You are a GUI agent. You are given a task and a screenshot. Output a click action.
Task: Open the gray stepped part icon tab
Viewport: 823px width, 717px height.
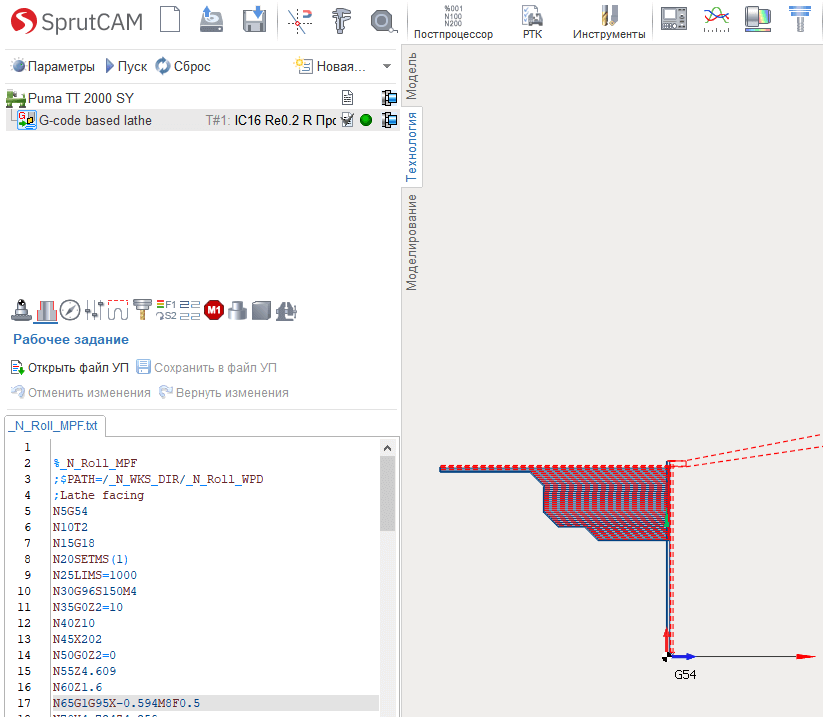(237, 310)
